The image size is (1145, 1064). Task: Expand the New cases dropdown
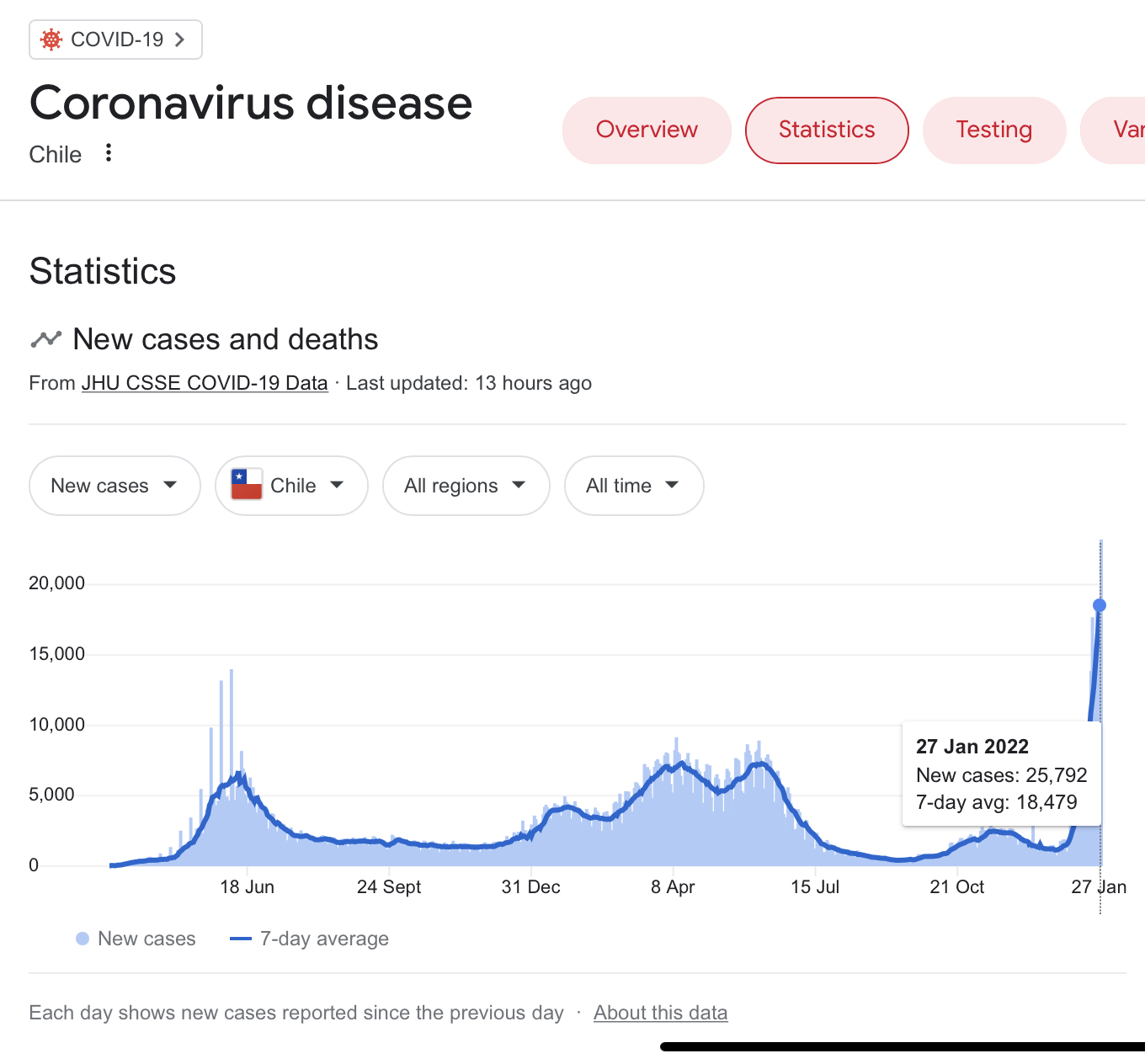tap(114, 486)
